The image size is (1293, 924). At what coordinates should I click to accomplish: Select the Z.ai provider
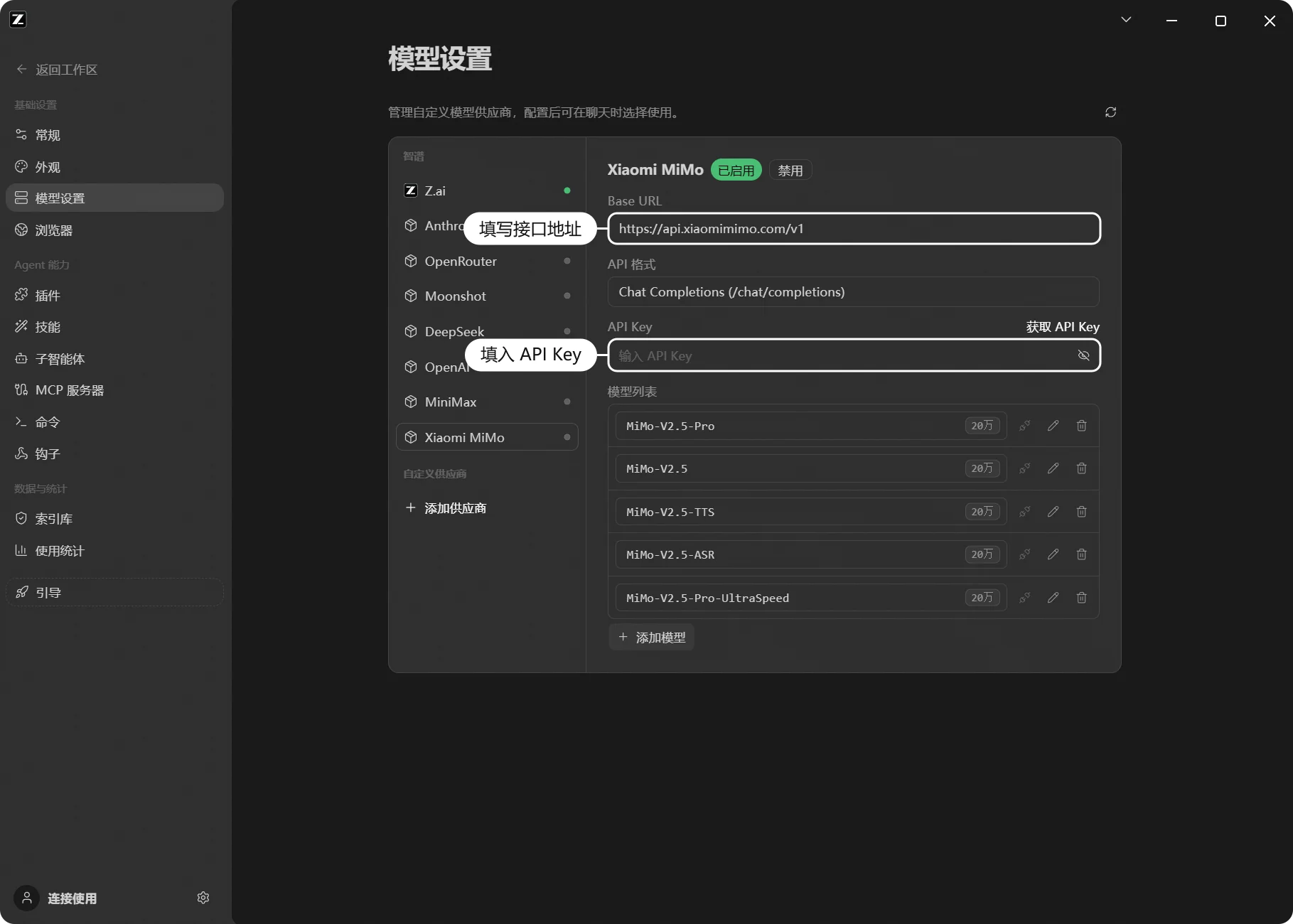click(x=487, y=190)
